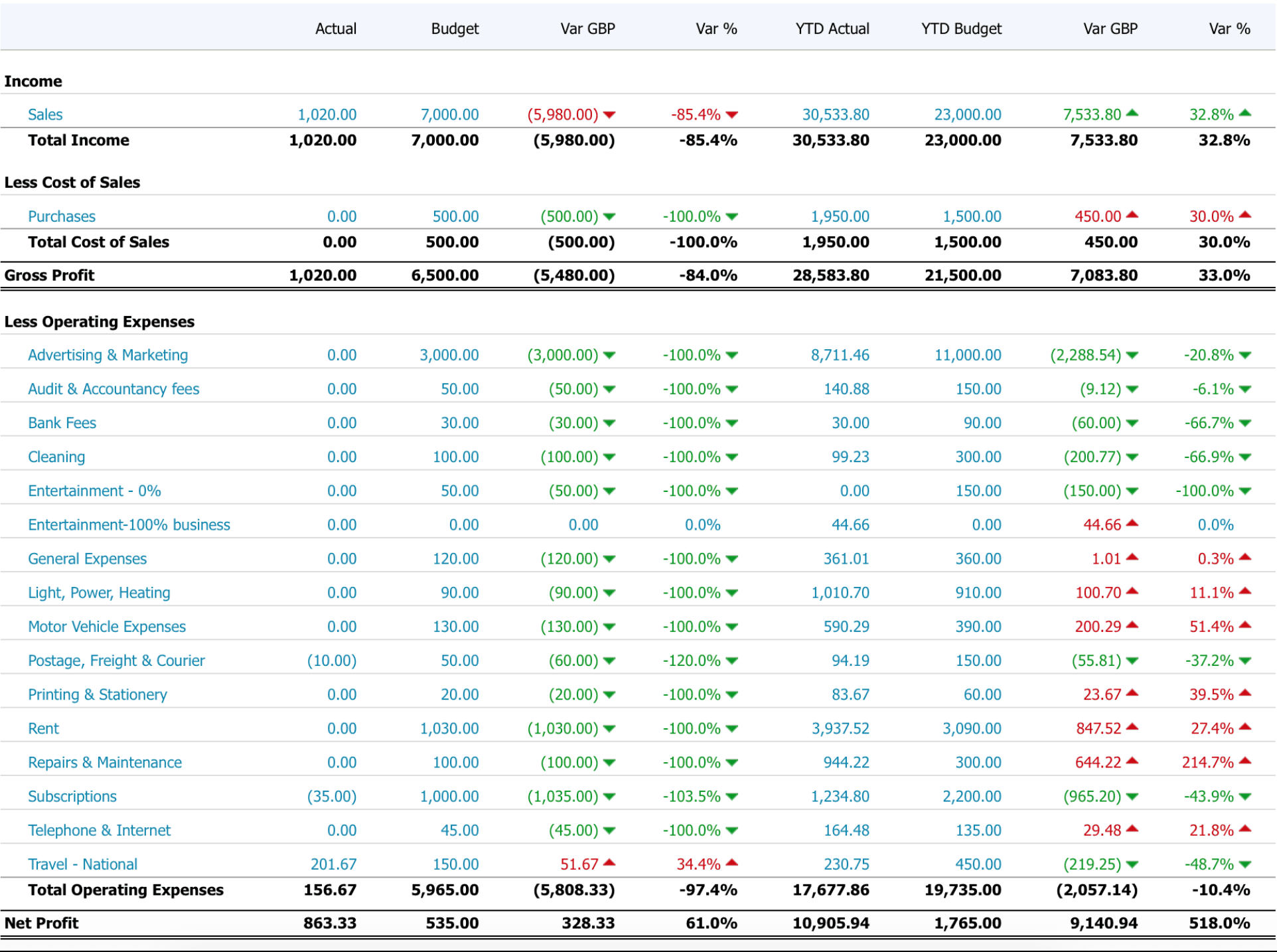Click the red up arrow beside Travel - National variance

(x=610, y=864)
